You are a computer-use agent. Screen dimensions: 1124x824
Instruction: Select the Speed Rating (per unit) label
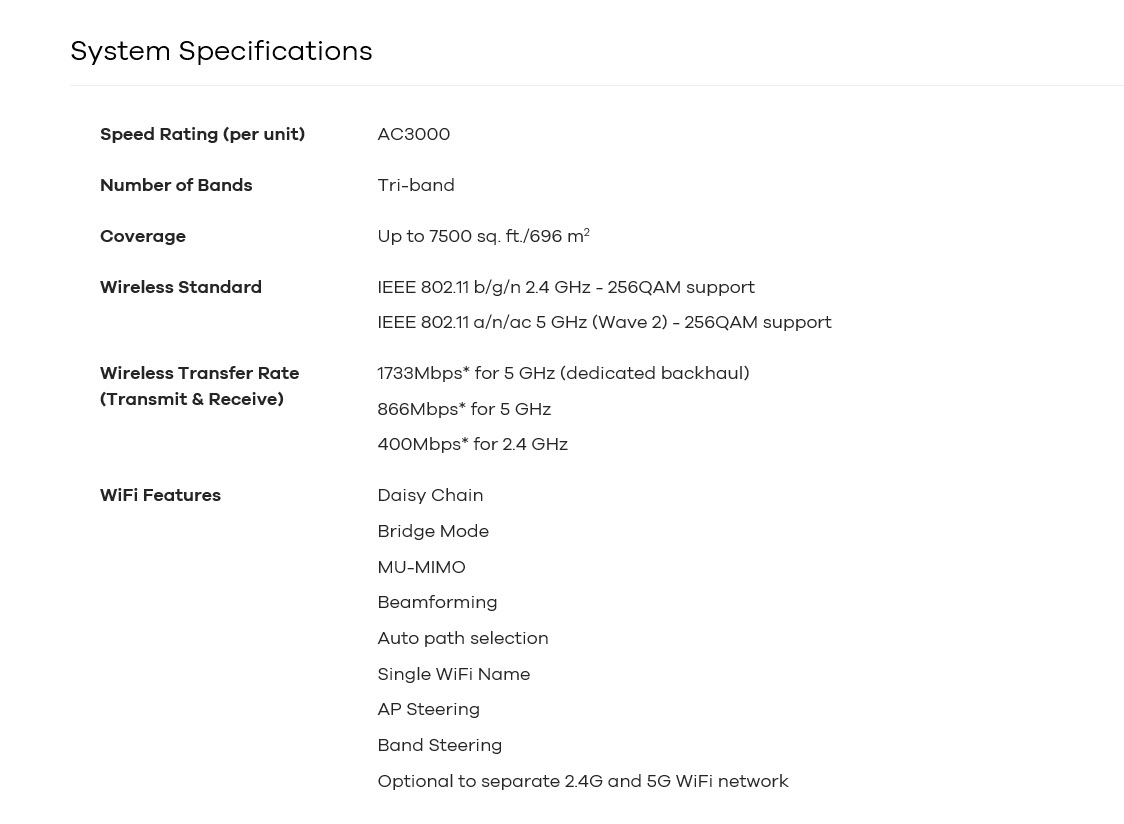point(202,134)
